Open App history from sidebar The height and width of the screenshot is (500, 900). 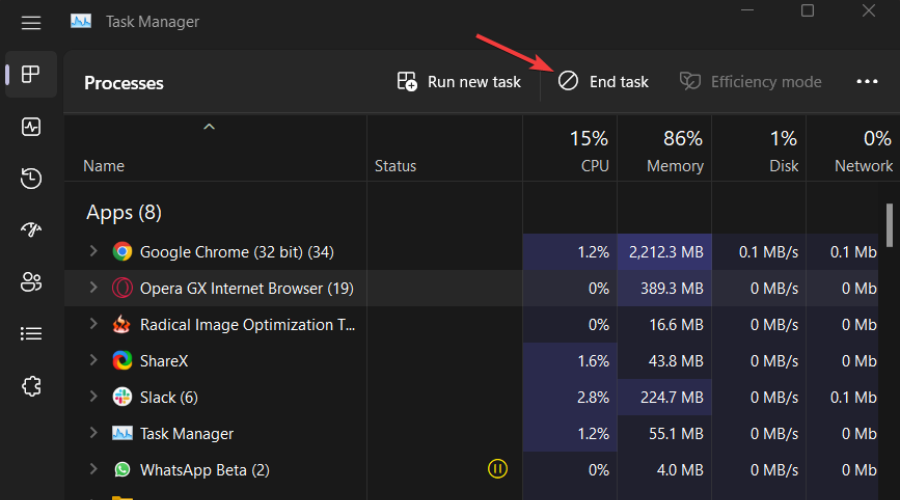pyautogui.click(x=31, y=179)
